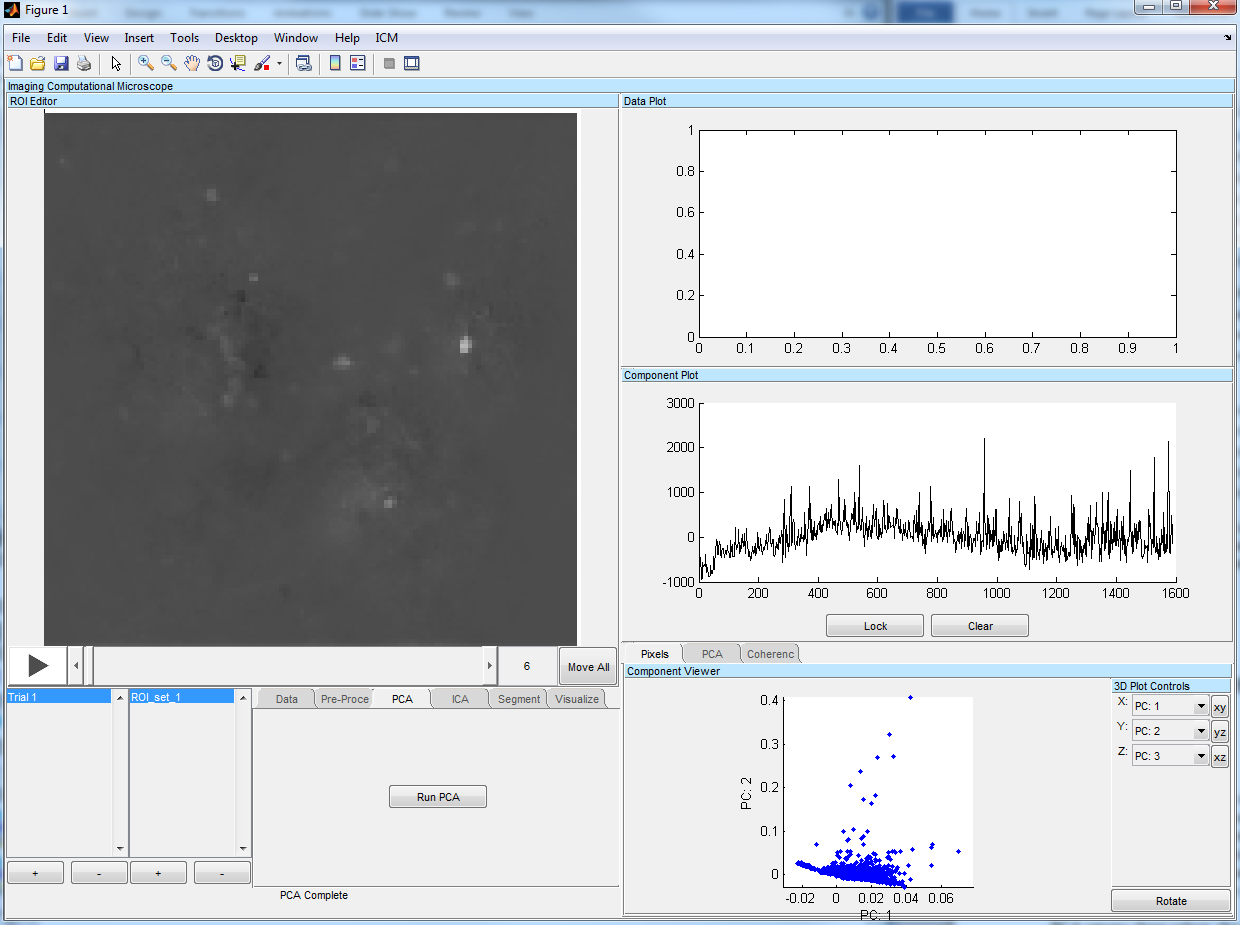Open the Desktop menu
Screen dimensions: 1240x925
pos(236,38)
